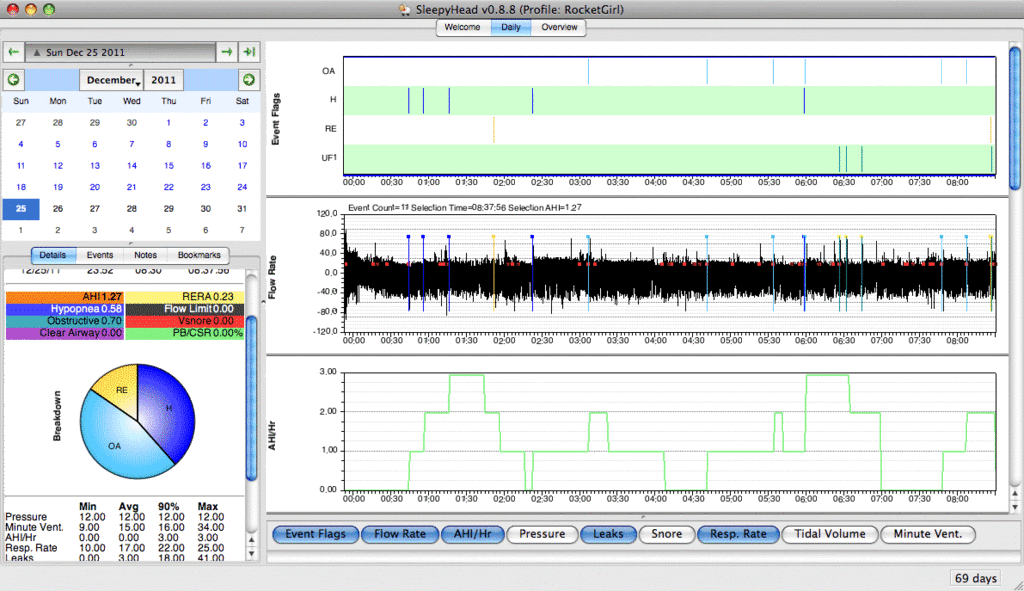Click the yellow RERA 0.23 color bar

[x=185, y=296]
